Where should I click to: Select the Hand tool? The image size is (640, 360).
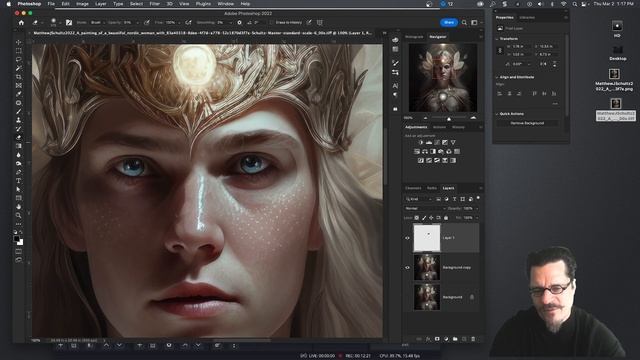19,207
